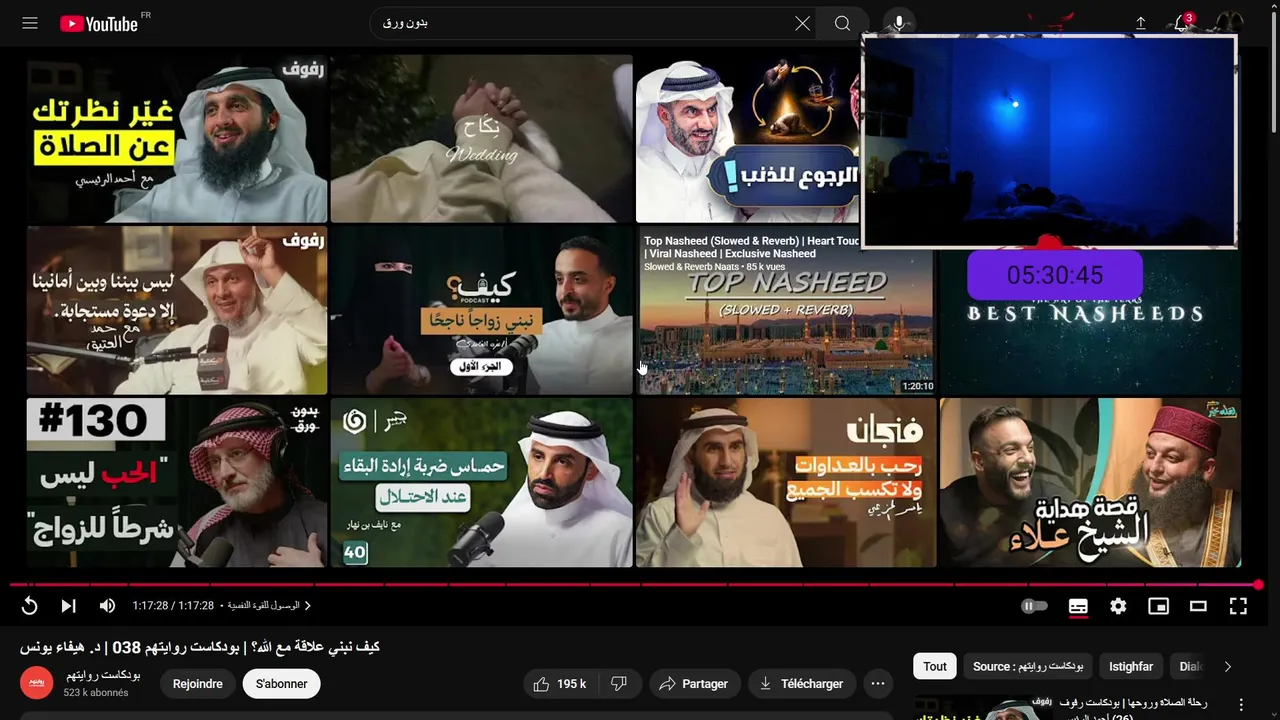
Task: Open suggested video ليس بيننا وبين أمانينا
Action: (177, 311)
